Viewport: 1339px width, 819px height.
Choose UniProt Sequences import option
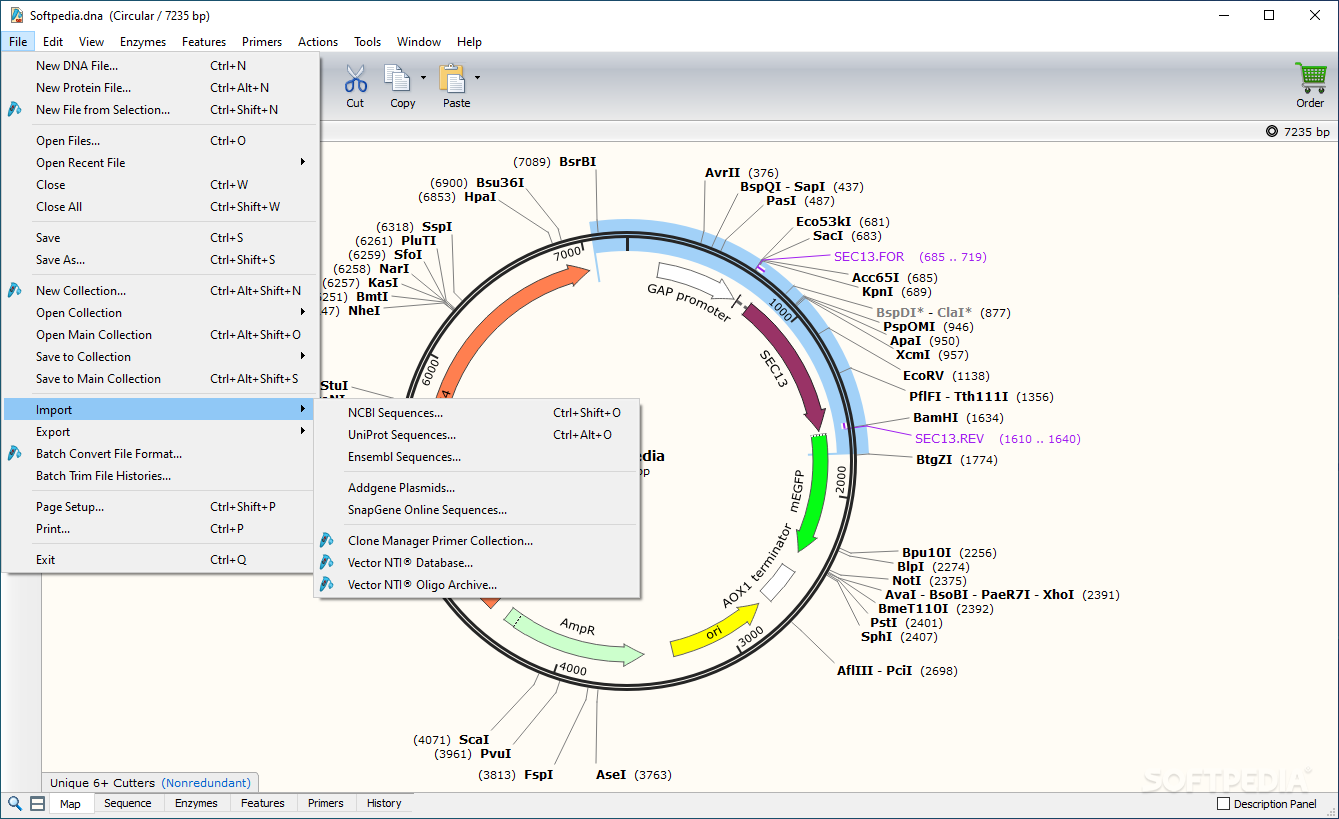tap(477, 435)
